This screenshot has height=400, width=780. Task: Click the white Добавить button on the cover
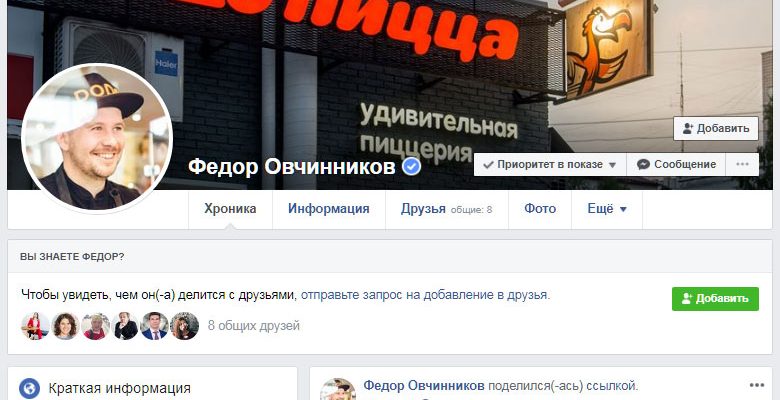coord(716,128)
